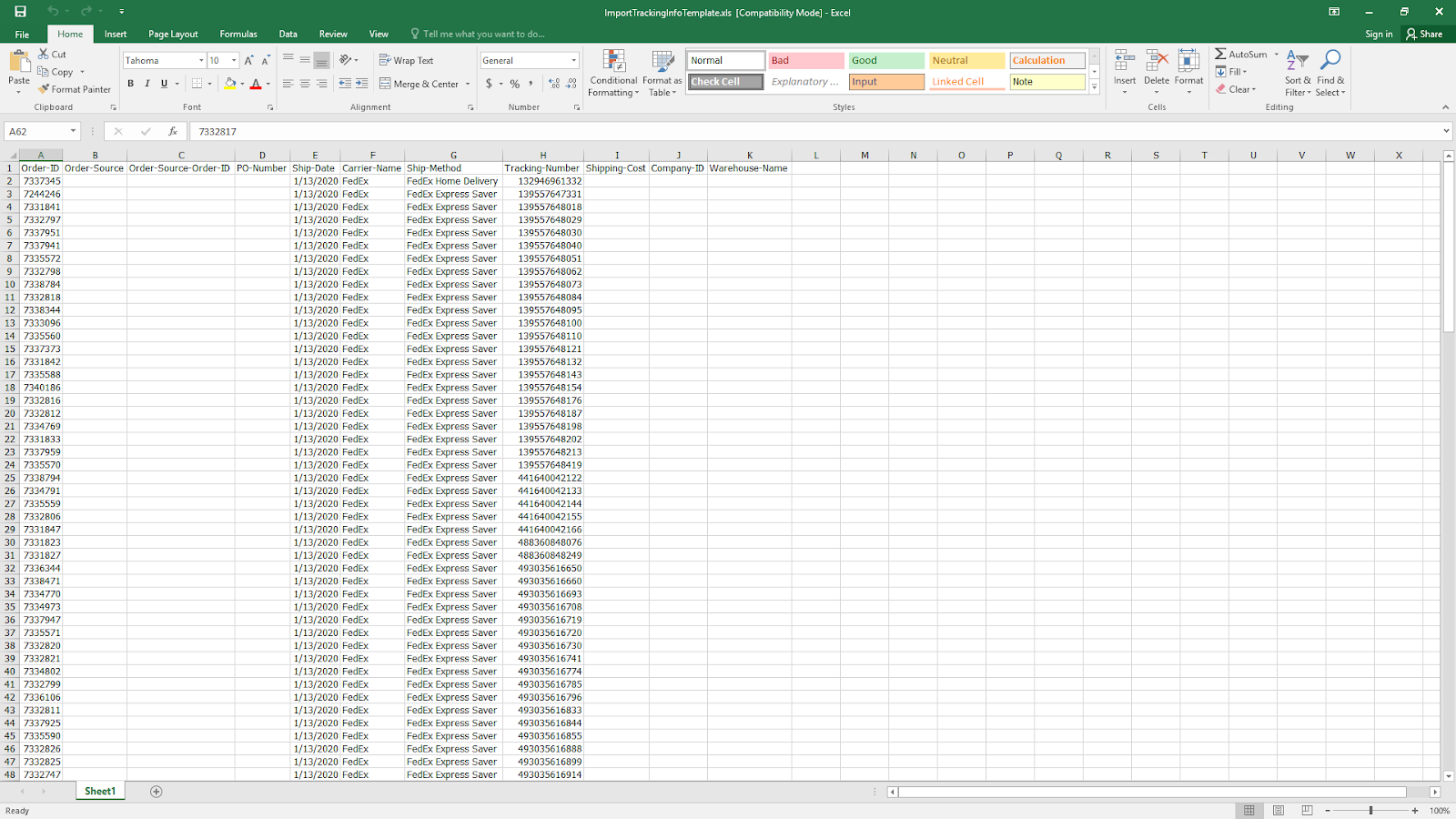The image size is (1456, 819).
Task: Toggle top align for cells
Action: 288,60
